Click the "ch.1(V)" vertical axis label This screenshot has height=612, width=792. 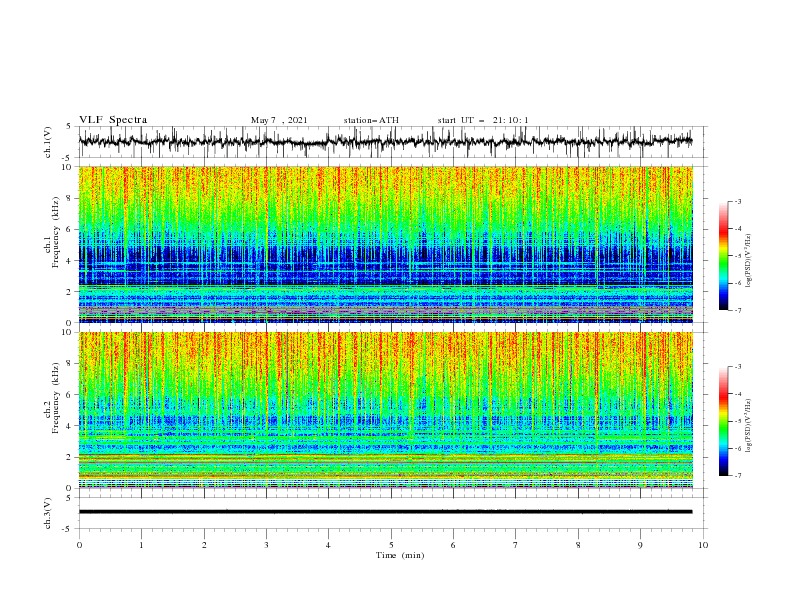click(x=48, y=142)
